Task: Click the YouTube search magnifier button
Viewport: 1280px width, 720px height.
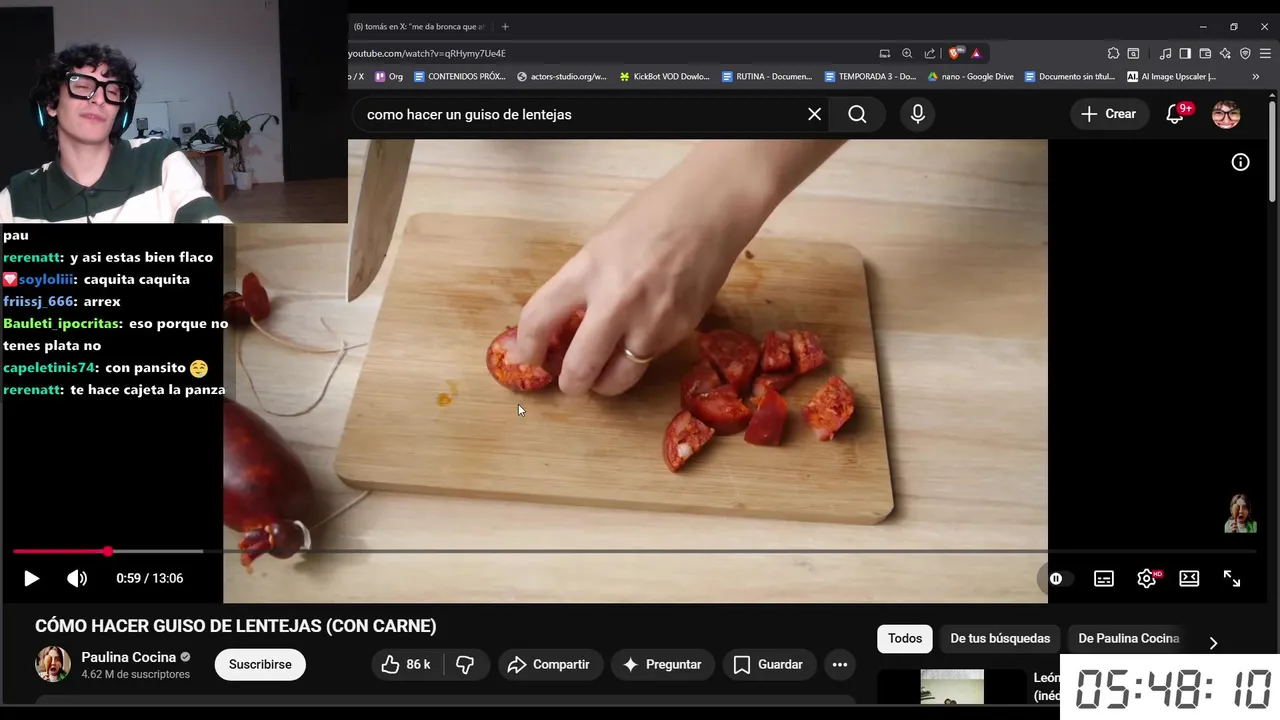Action: click(857, 114)
